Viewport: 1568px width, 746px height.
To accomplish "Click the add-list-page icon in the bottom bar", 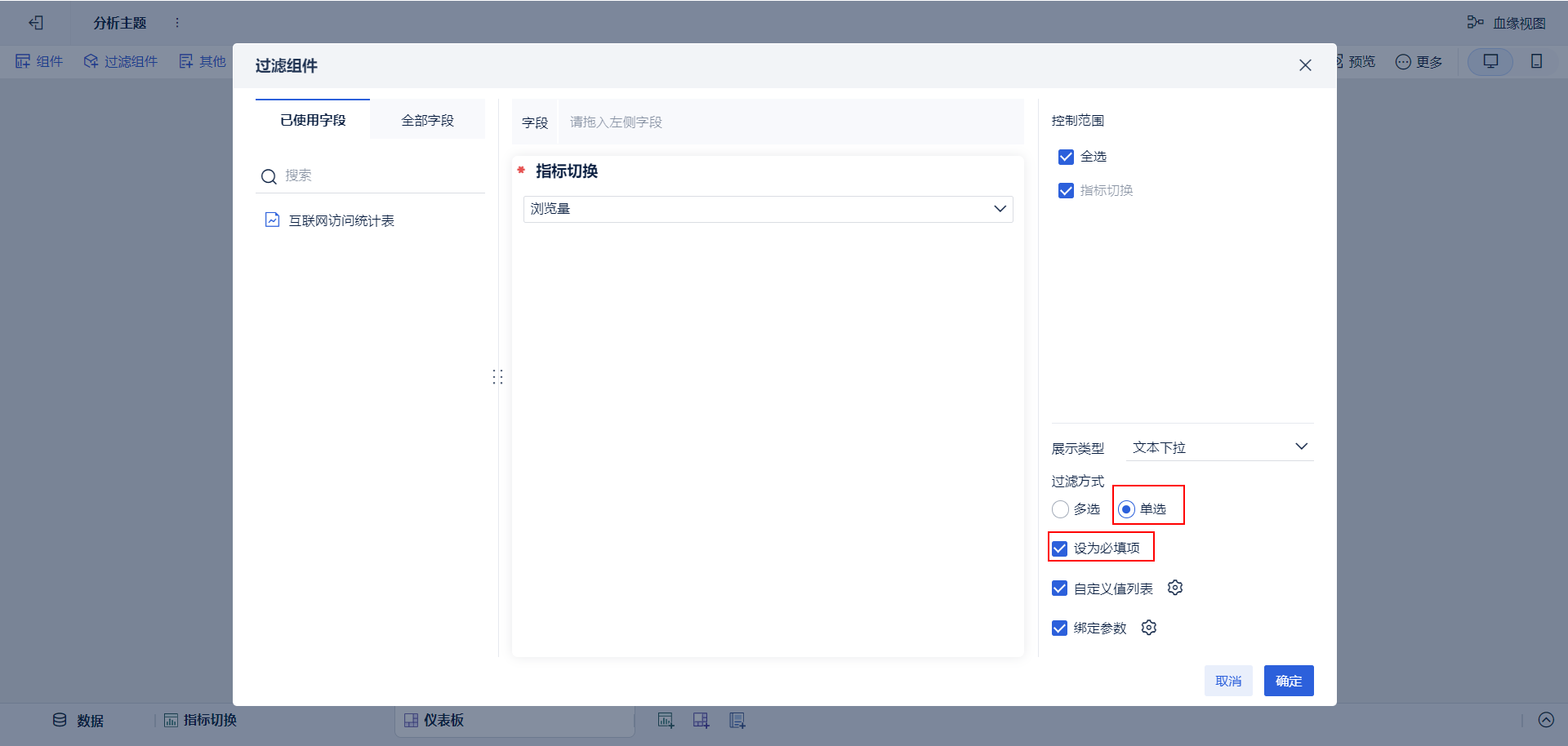I will tap(737, 720).
